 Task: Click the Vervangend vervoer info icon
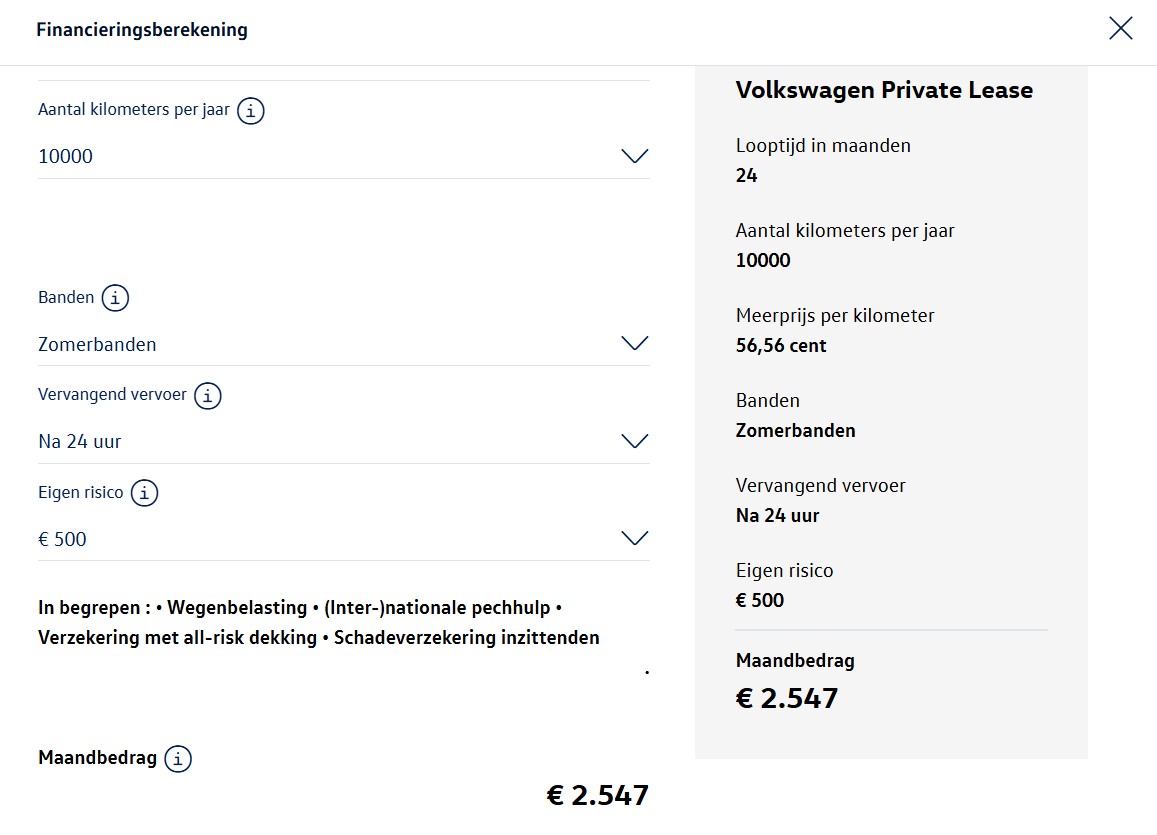(x=207, y=395)
